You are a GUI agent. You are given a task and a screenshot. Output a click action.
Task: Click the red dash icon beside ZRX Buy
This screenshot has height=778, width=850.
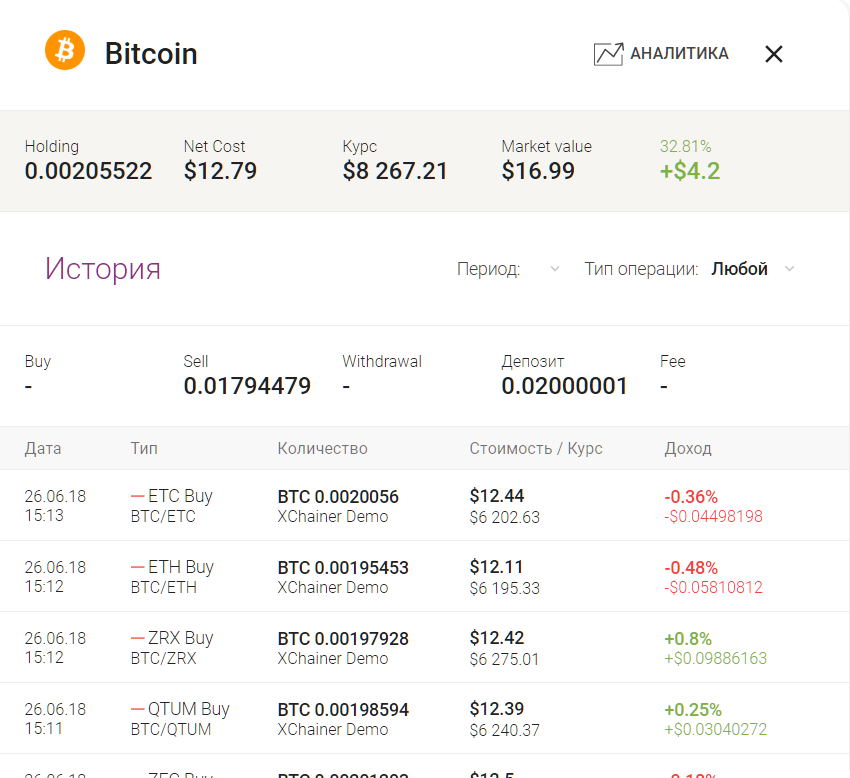click(x=138, y=638)
